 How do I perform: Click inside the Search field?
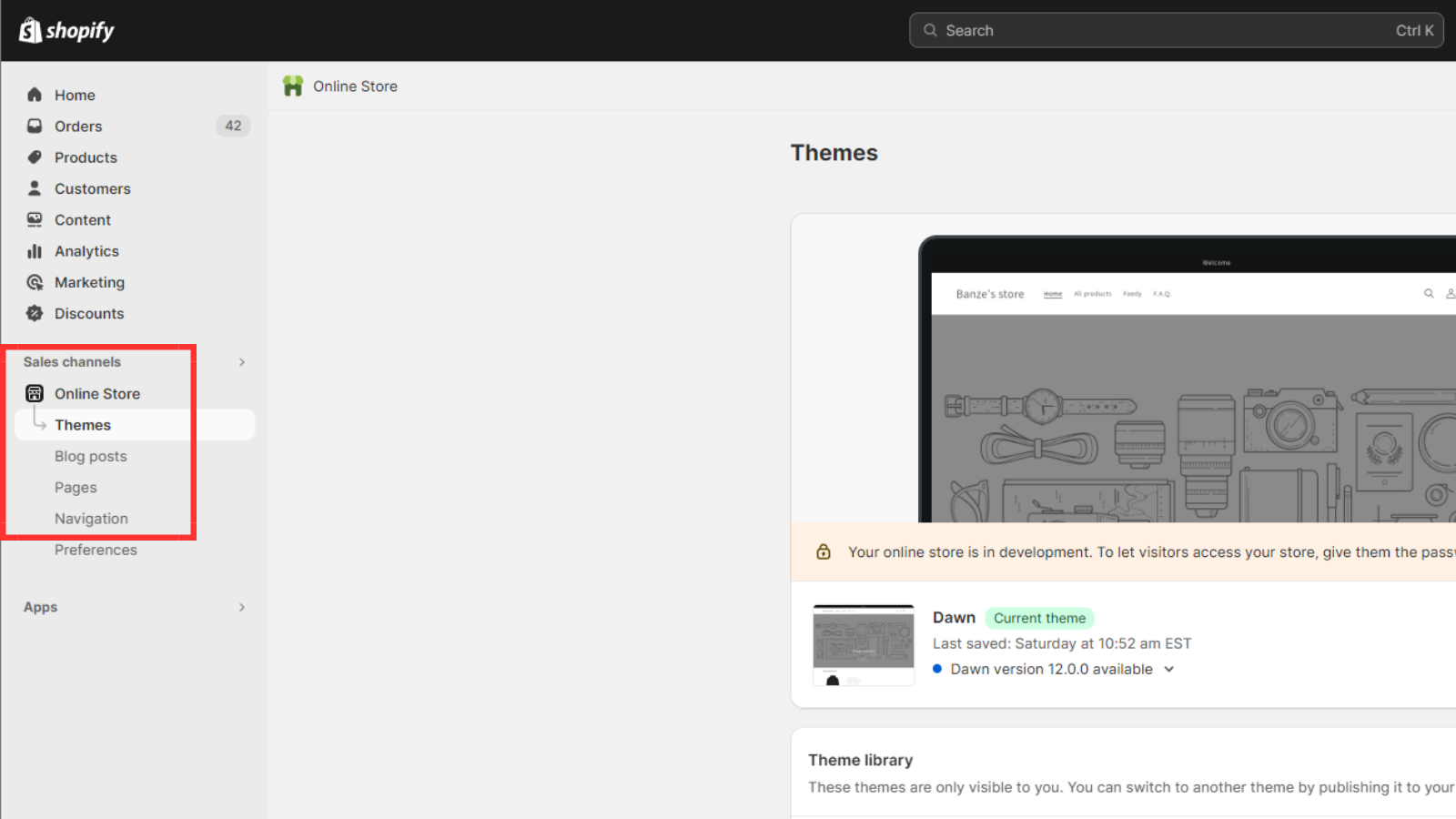tap(1176, 30)
